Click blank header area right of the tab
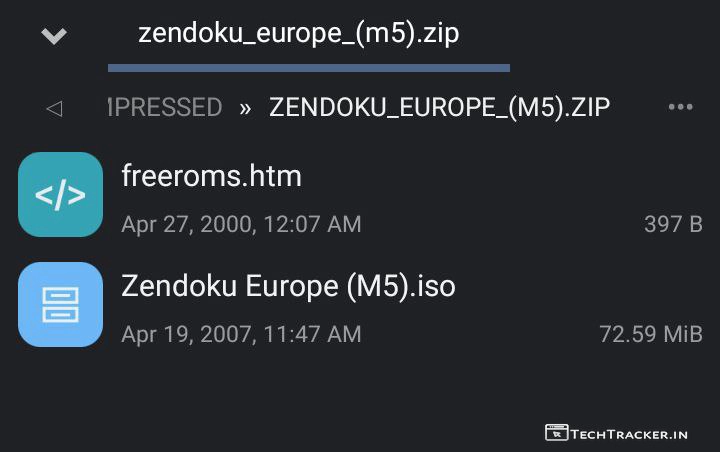 click(x=610, y=35)
